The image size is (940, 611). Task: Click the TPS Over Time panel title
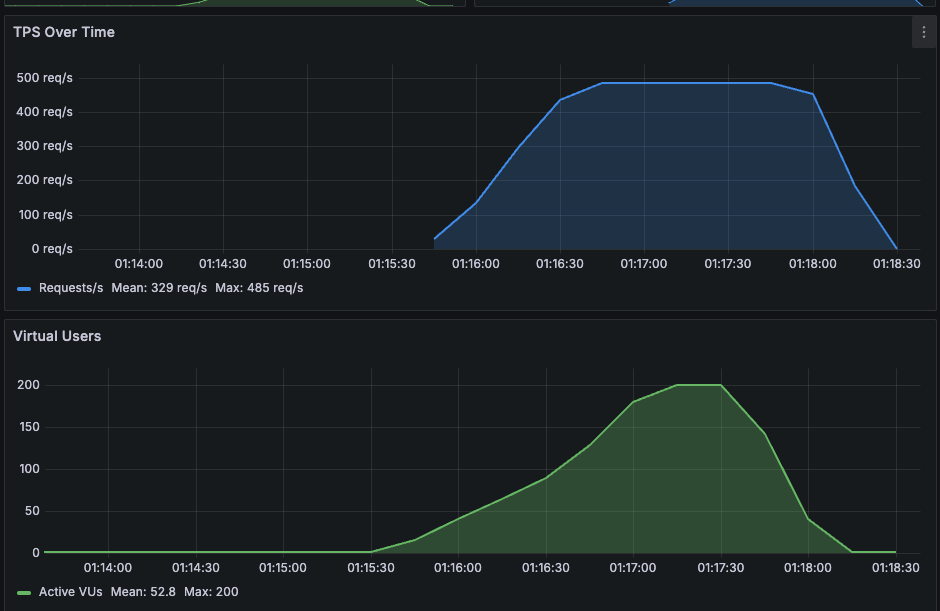(64, 32)
